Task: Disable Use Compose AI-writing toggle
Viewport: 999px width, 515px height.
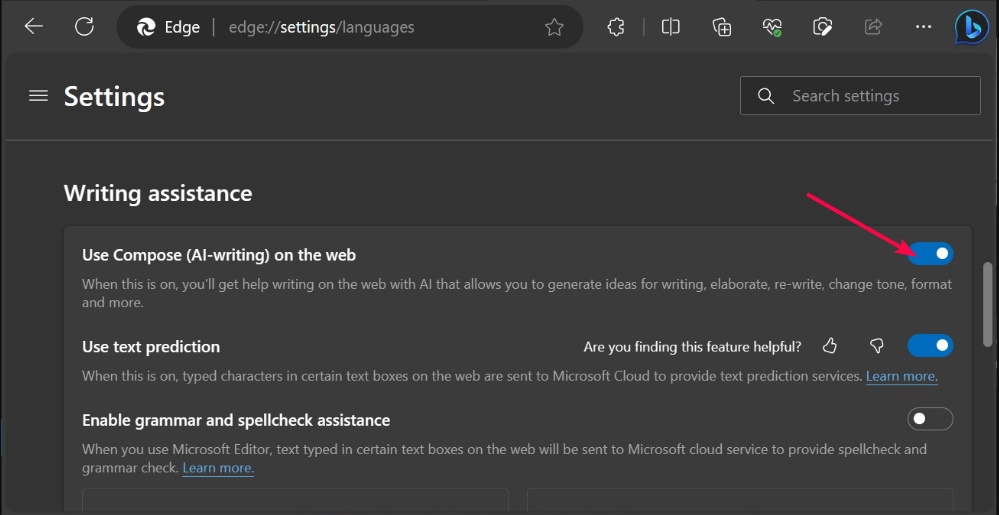Action: click(x=930, y=254)
